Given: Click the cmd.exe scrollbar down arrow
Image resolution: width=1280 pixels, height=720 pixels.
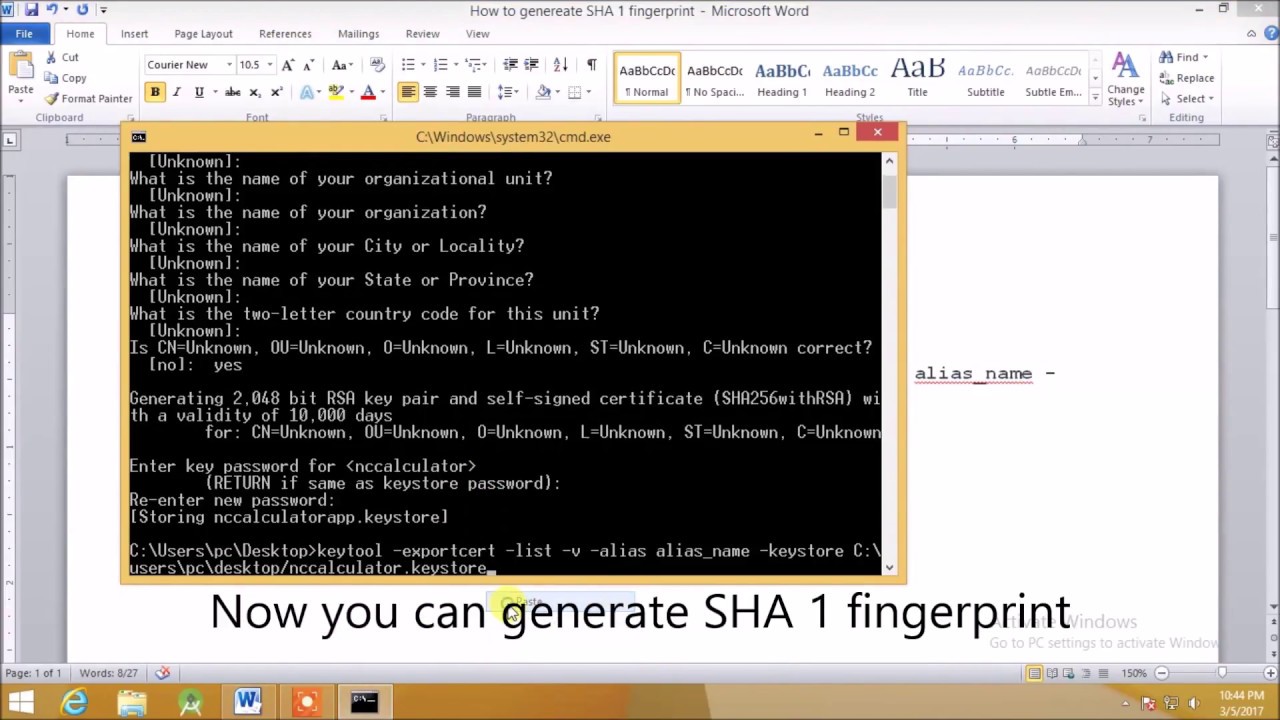Looking at the screenshot, I should point(889,568).
